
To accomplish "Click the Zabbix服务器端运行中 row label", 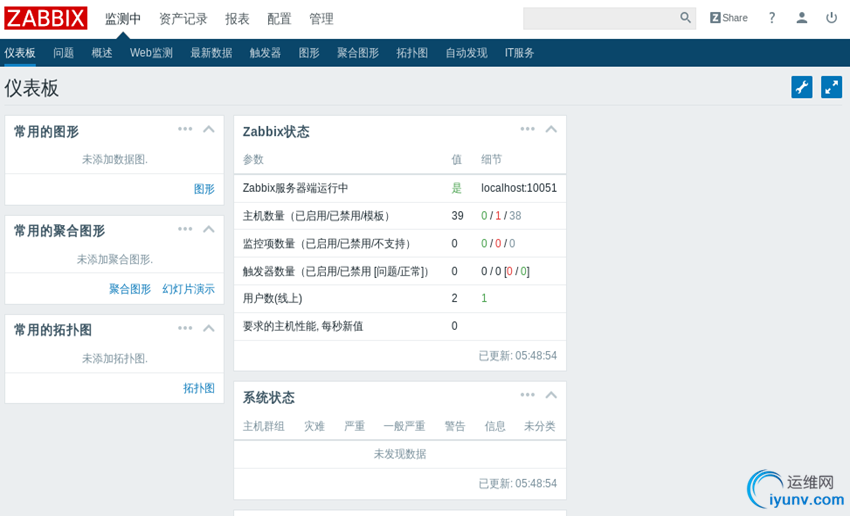I will (295, 188).
